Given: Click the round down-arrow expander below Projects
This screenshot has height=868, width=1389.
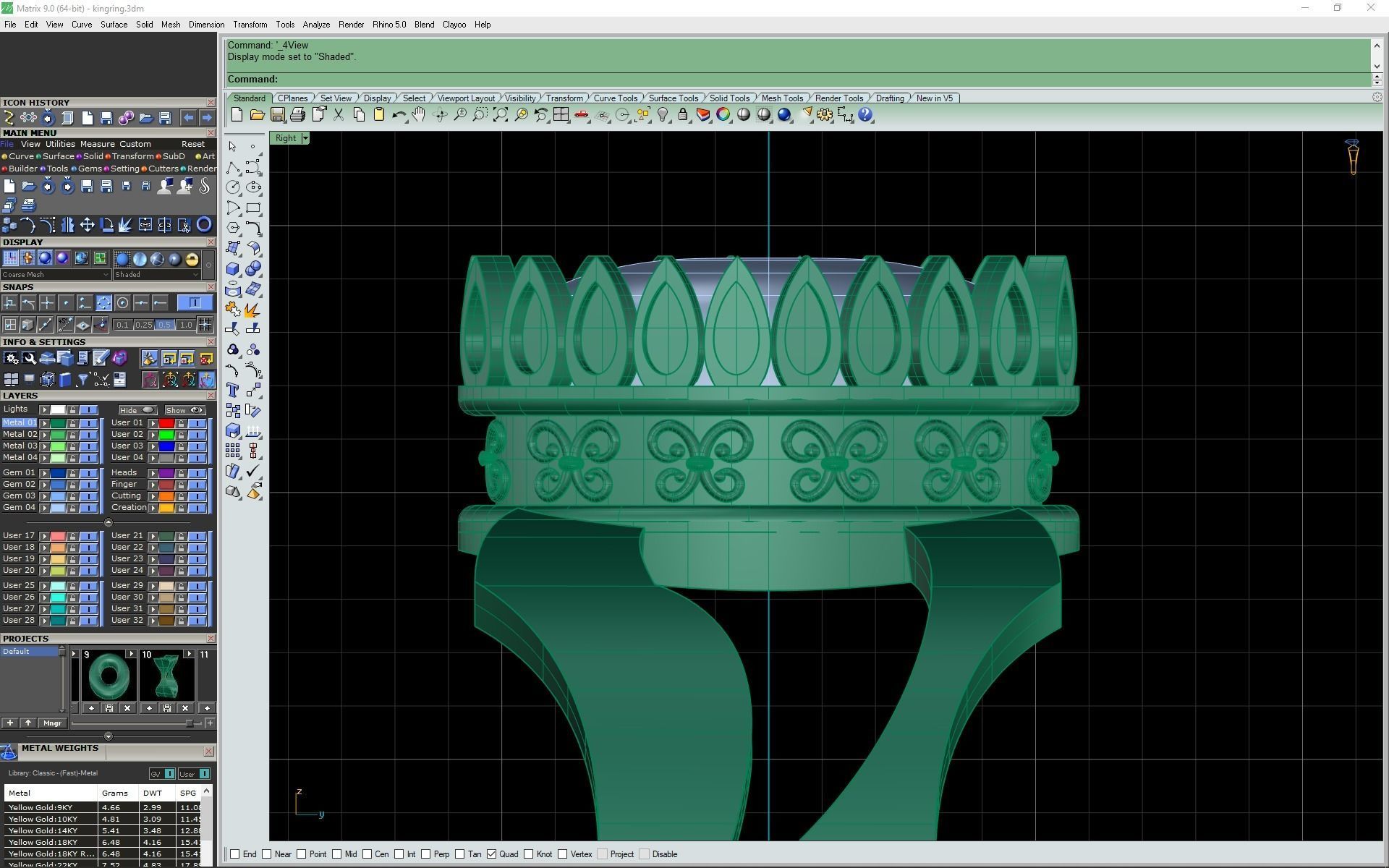Looking at the screenshot, I should 109,736.
